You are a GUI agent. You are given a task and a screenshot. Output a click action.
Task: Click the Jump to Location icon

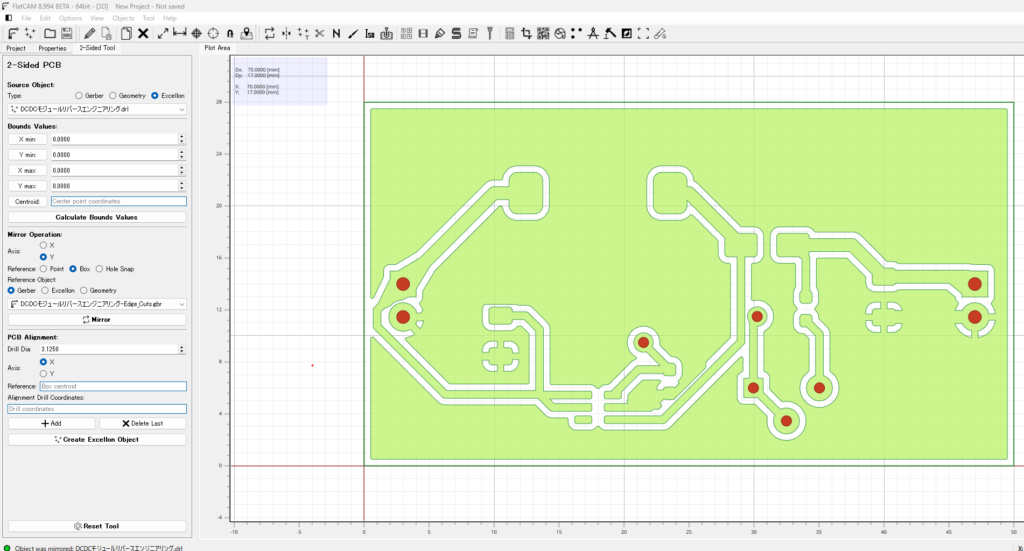click(230, 33)
